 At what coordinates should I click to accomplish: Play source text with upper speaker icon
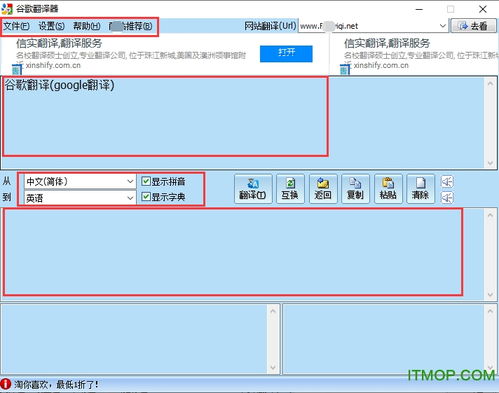click(447, 182)
